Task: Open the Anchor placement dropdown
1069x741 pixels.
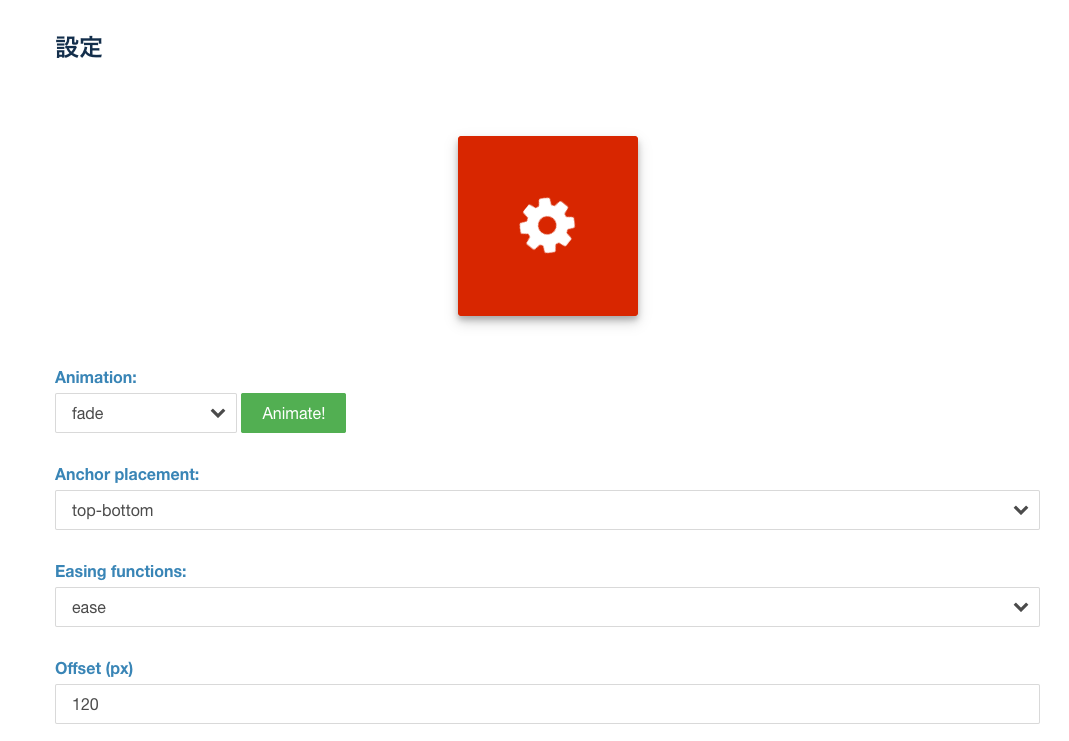Action: [547, 510]
